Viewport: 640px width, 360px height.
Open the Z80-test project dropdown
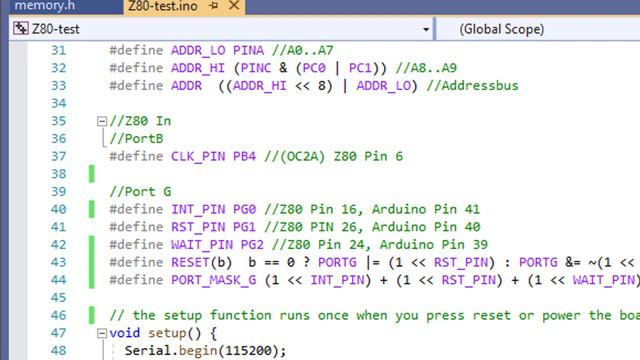click(426, 29)
